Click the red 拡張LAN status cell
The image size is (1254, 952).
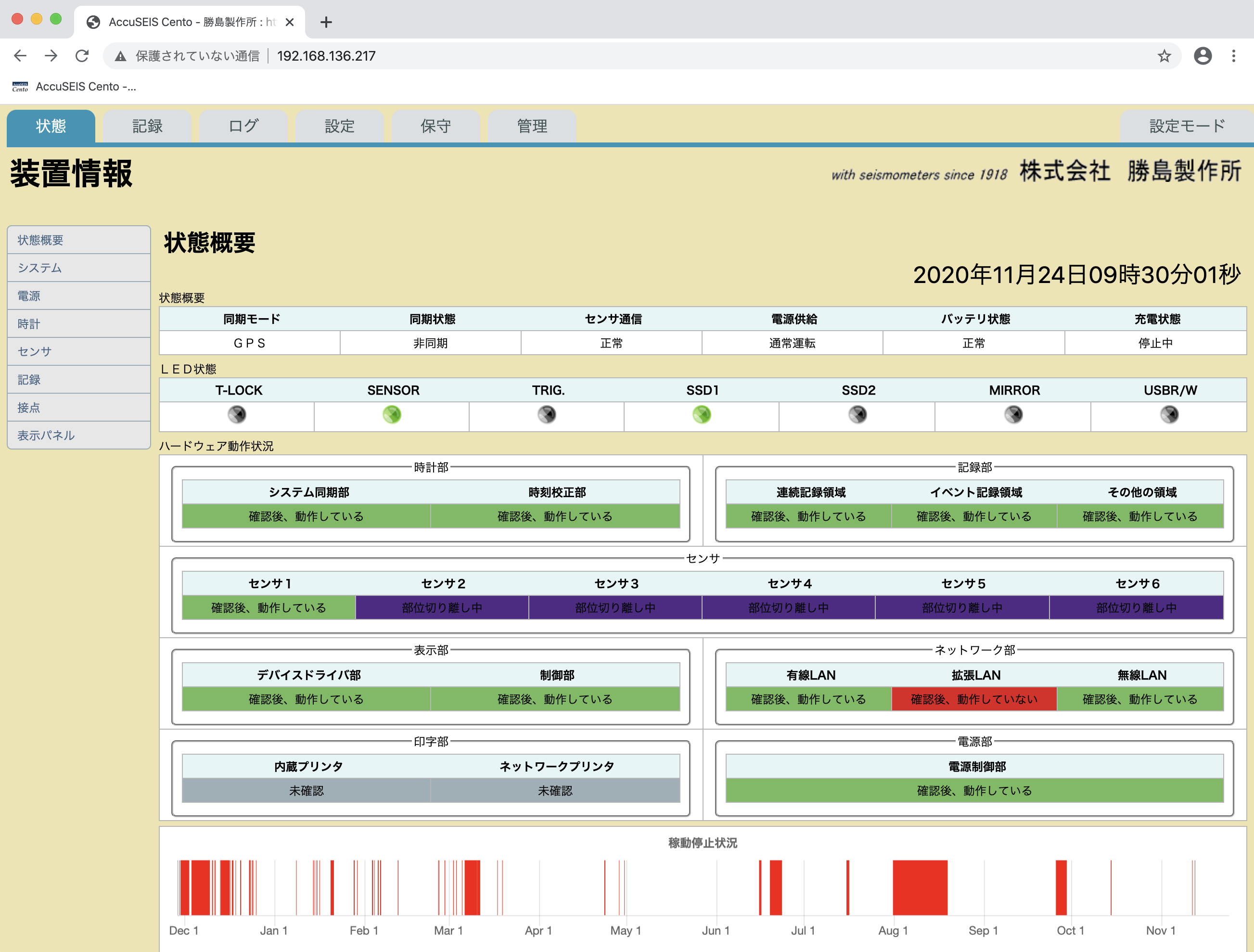[x=974, y=699]
